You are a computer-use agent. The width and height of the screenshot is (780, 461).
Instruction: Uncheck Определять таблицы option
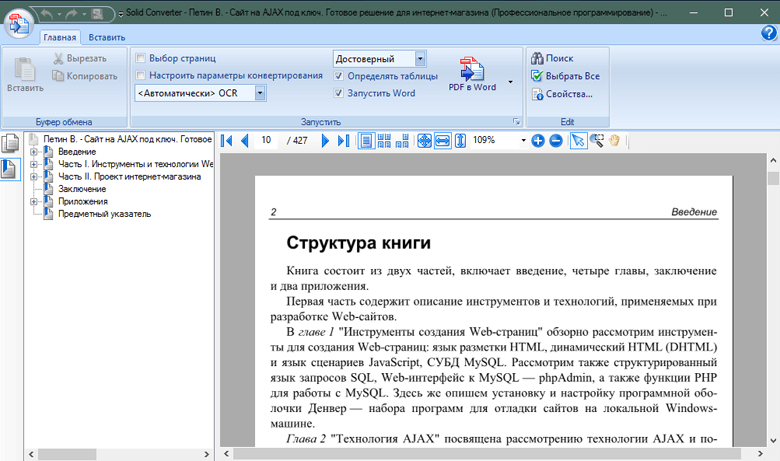click(x=339, y=76)
